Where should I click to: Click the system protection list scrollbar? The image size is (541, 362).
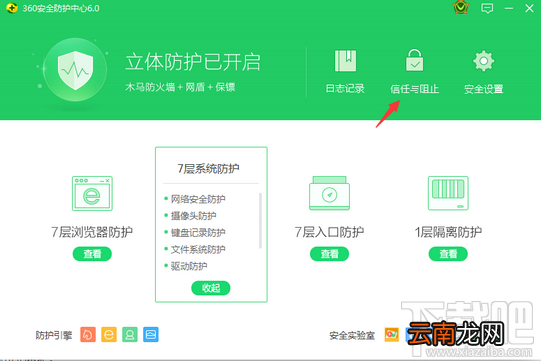[260, 221]
